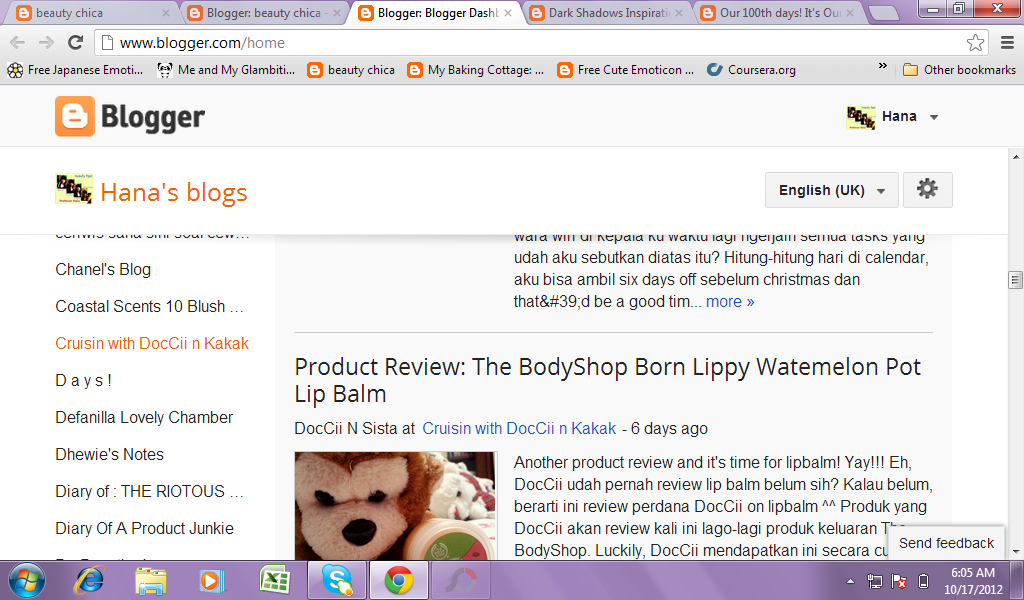Screen dimensions: 1024x600
Task: Click the teddy bear post thumbnail
Action: click(395, 505)
